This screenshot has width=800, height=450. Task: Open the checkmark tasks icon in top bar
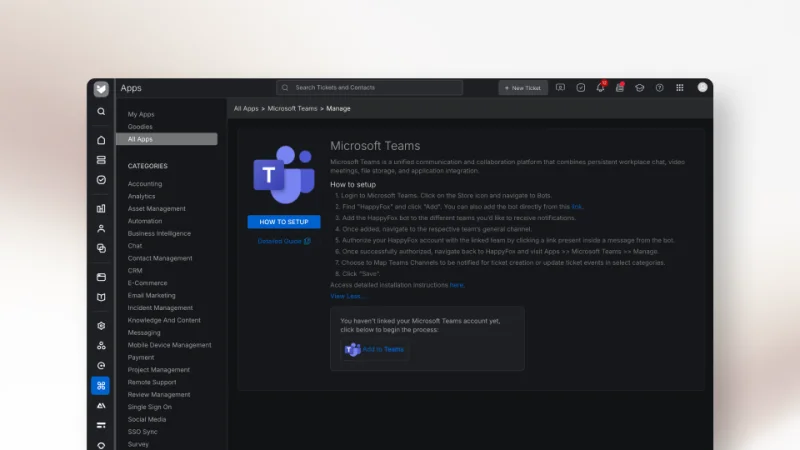click(581, 88)
